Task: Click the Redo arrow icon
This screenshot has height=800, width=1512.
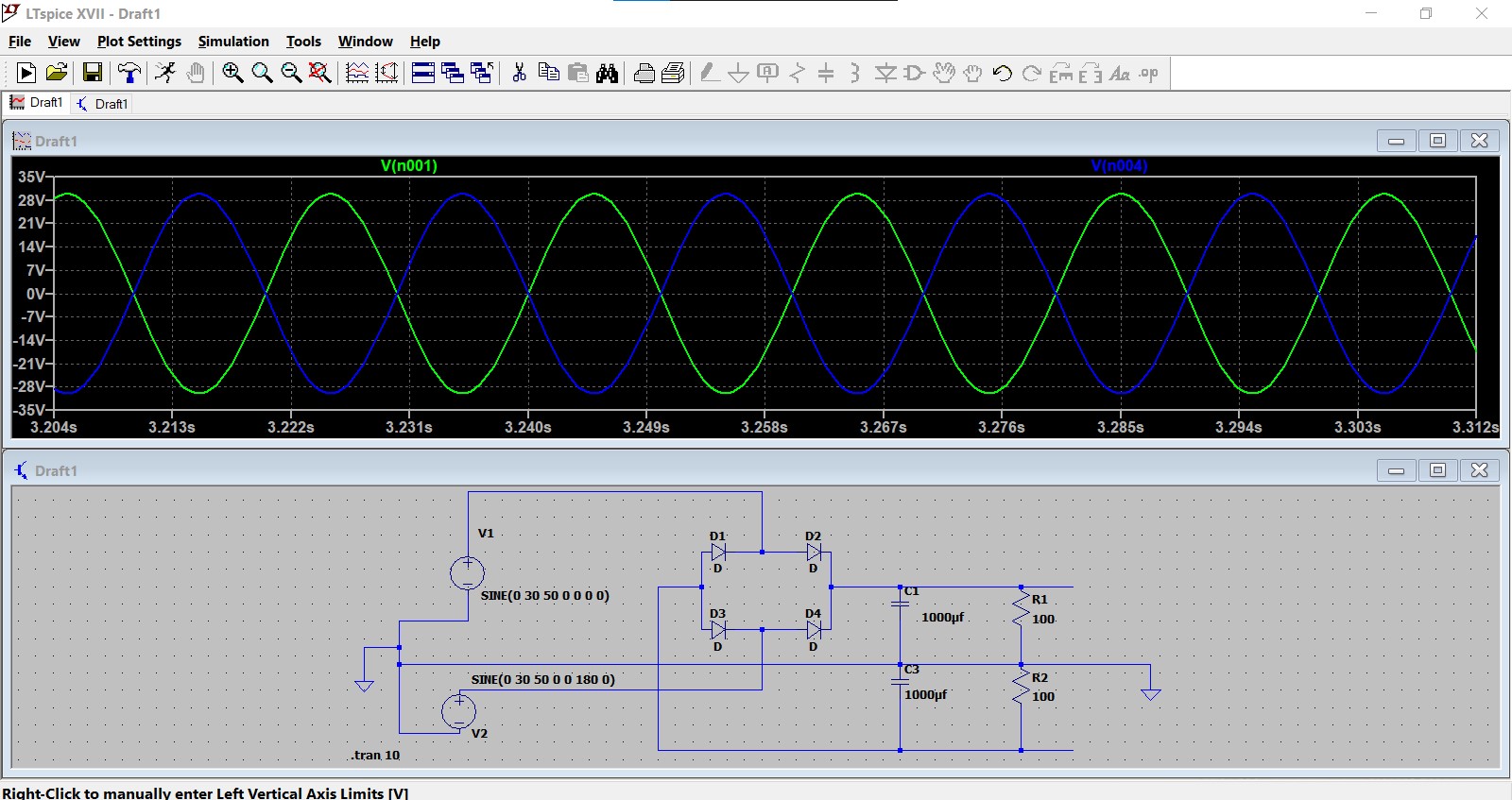Action: [1032, 73]
